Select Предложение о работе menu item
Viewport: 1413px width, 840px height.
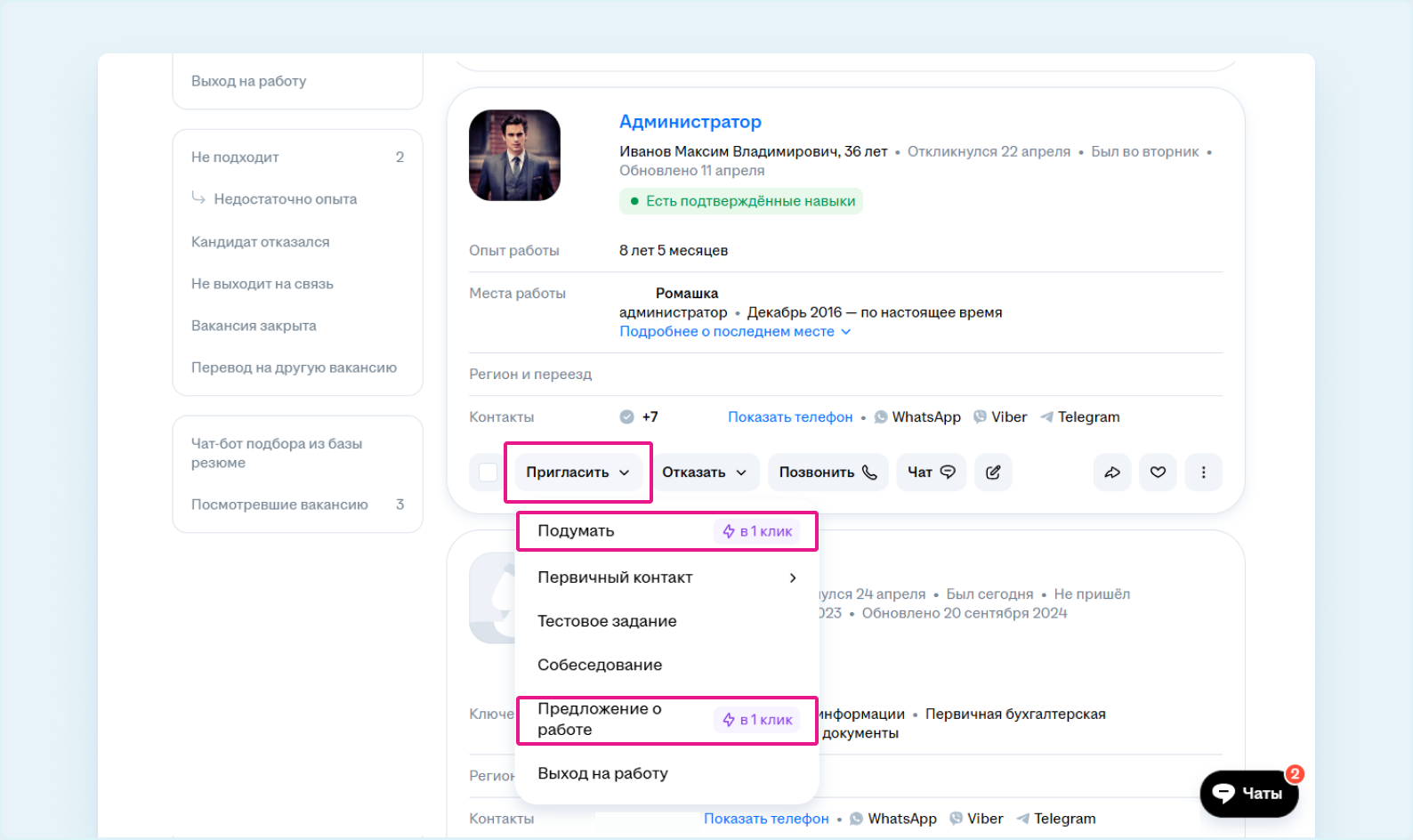[x=666, y=720]
